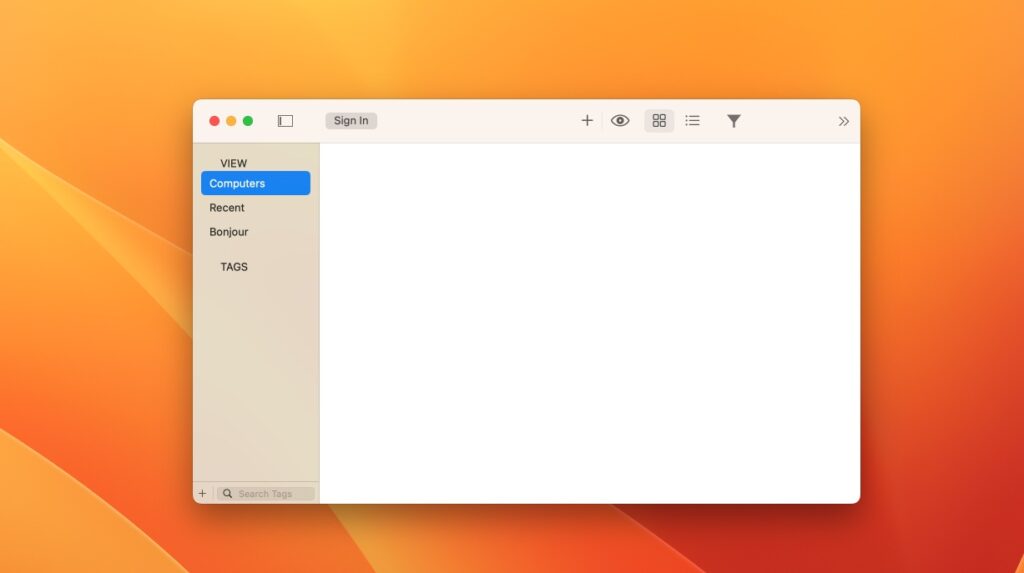
Task: Add a new tag with bottom plus
Action: 202,494
